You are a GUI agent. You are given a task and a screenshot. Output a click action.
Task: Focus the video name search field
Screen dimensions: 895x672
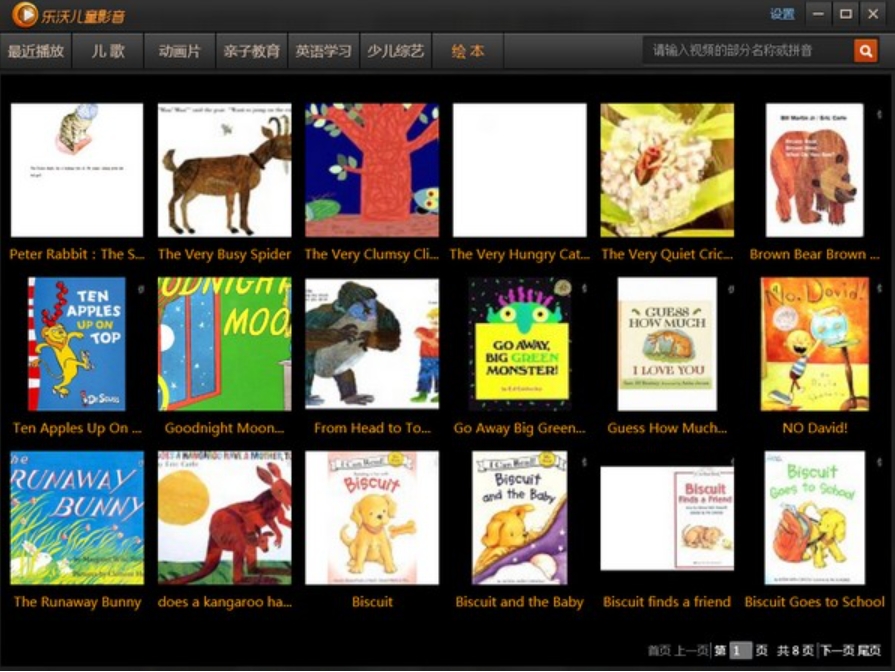748,51
